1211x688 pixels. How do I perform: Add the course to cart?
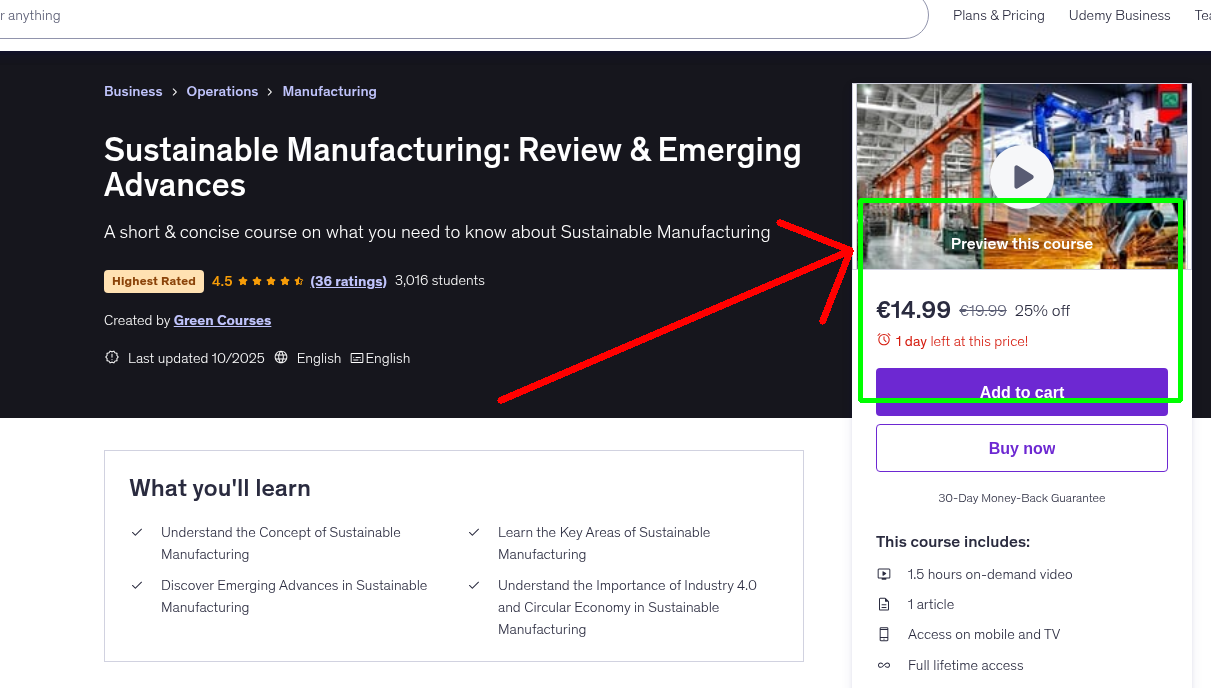pyautogui.click(x=1021, y=392)
